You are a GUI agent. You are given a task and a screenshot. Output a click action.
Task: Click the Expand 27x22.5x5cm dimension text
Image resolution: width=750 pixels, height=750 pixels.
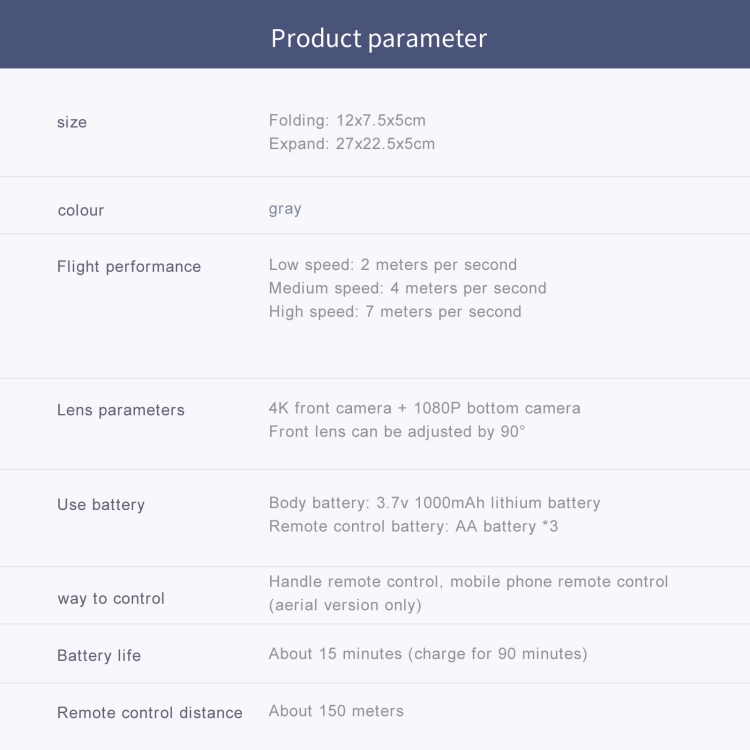pyautogui.click(x=352, y=143)
